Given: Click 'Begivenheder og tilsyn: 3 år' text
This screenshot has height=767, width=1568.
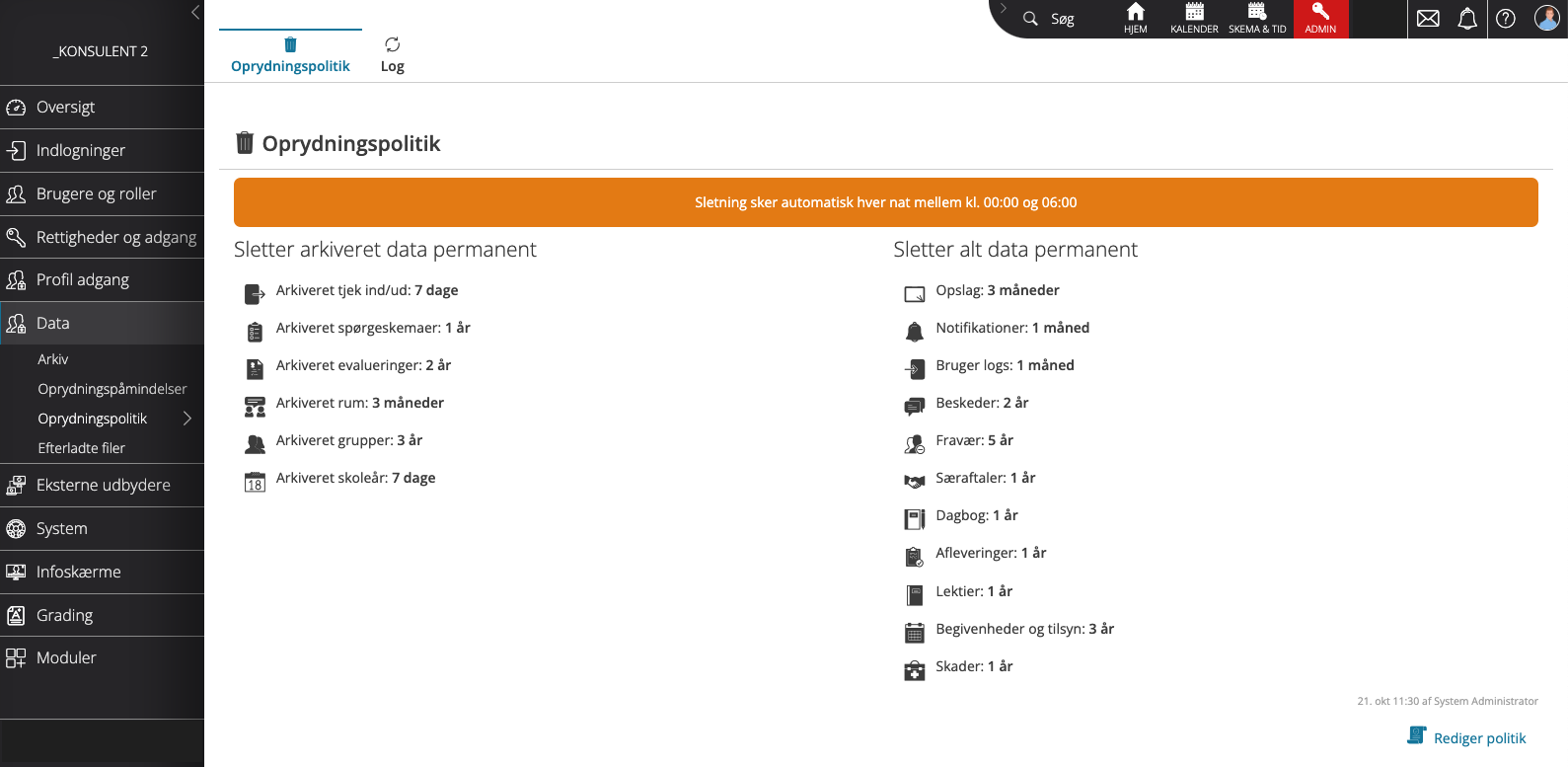Looking at the screenshot, I should tap(1024, 629).
